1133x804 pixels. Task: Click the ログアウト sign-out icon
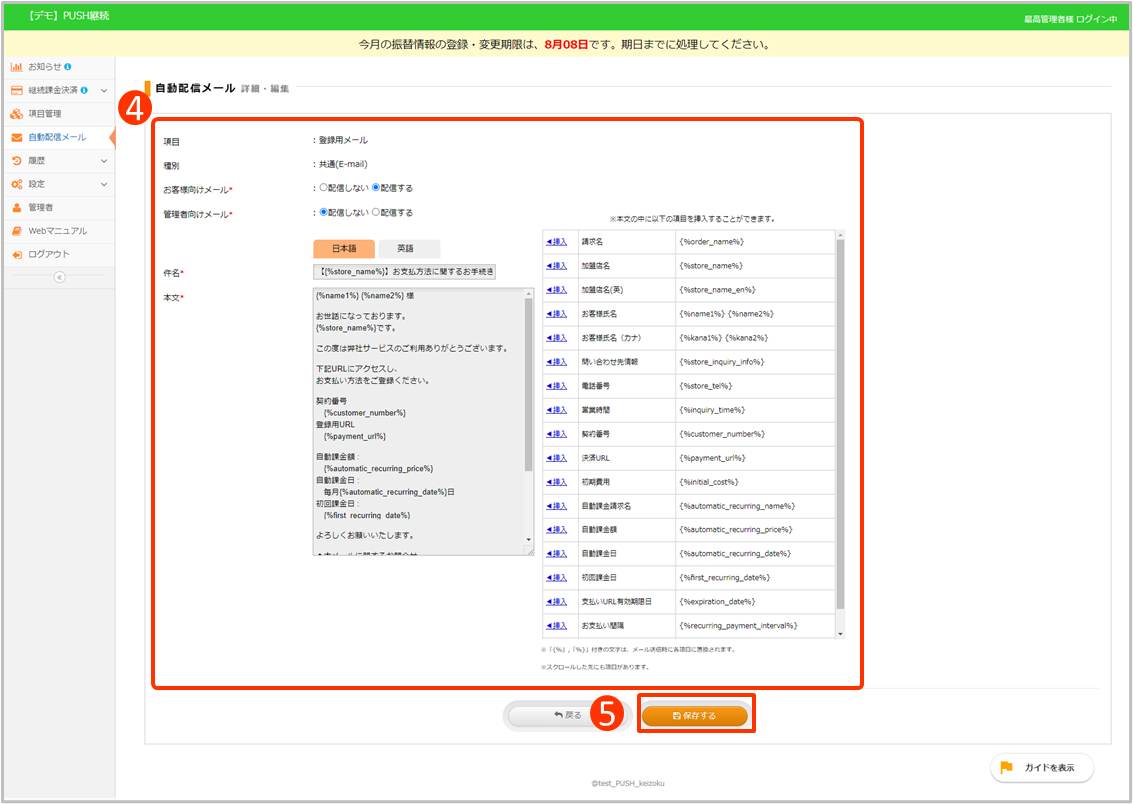(x=17, y=255)
